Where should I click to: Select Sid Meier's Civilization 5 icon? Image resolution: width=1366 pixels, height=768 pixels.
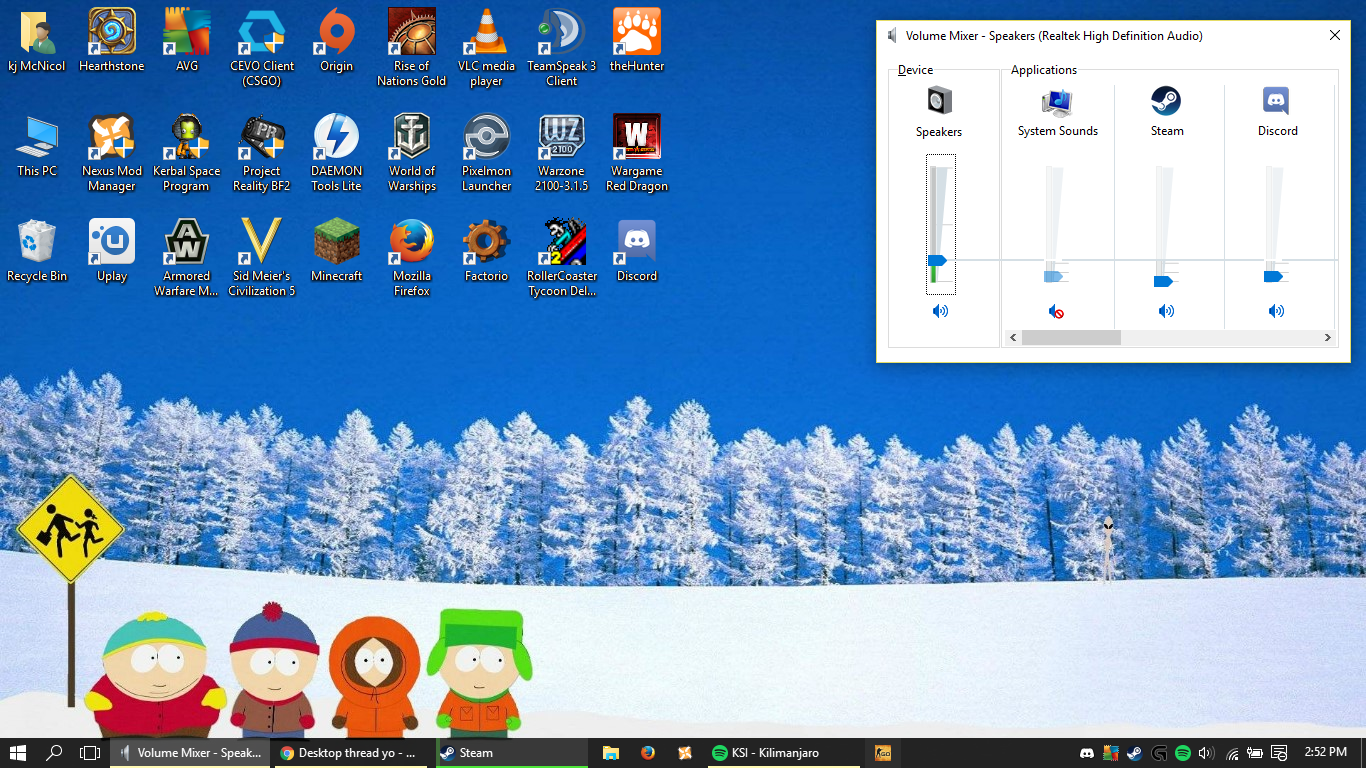pyautogui.click(x=262, y=258)
